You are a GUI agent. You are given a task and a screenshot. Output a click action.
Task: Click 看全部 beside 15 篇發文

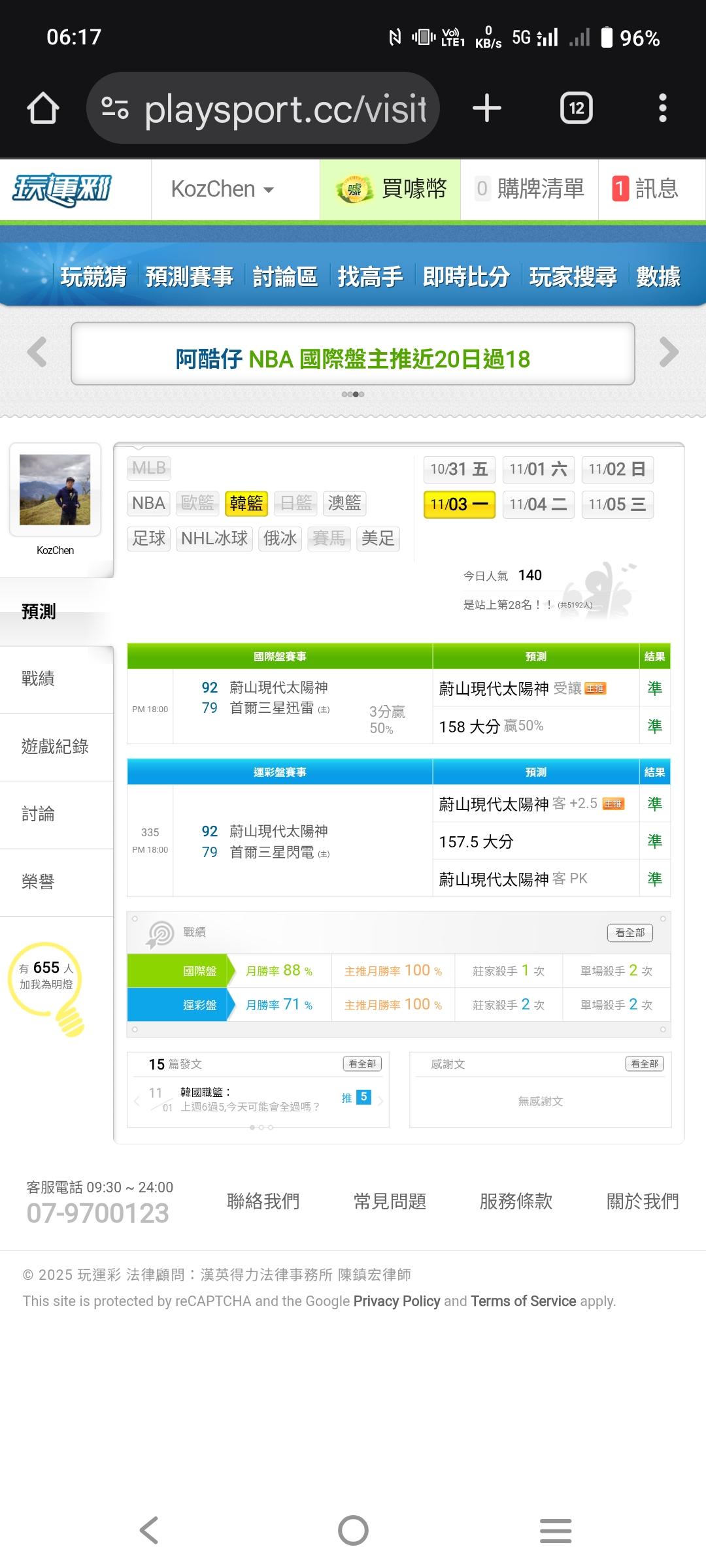(362, 1064)
